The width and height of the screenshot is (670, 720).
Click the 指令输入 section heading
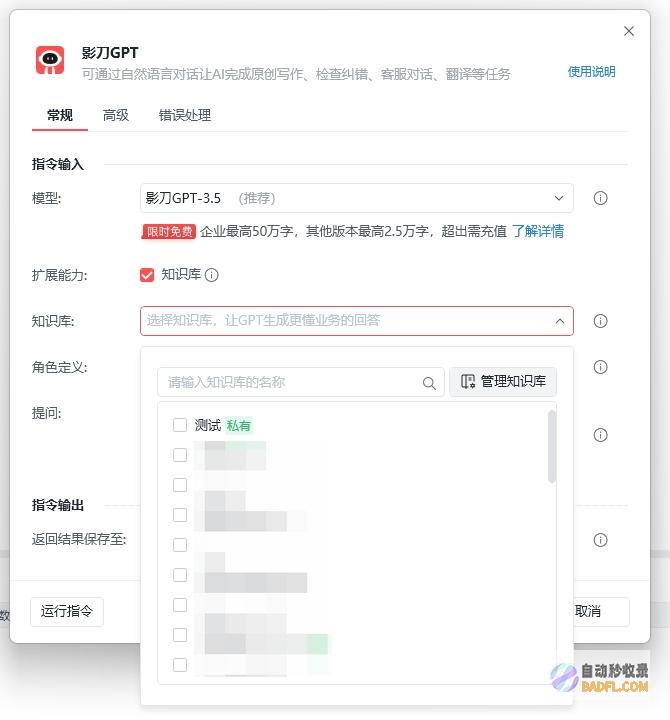58,164
